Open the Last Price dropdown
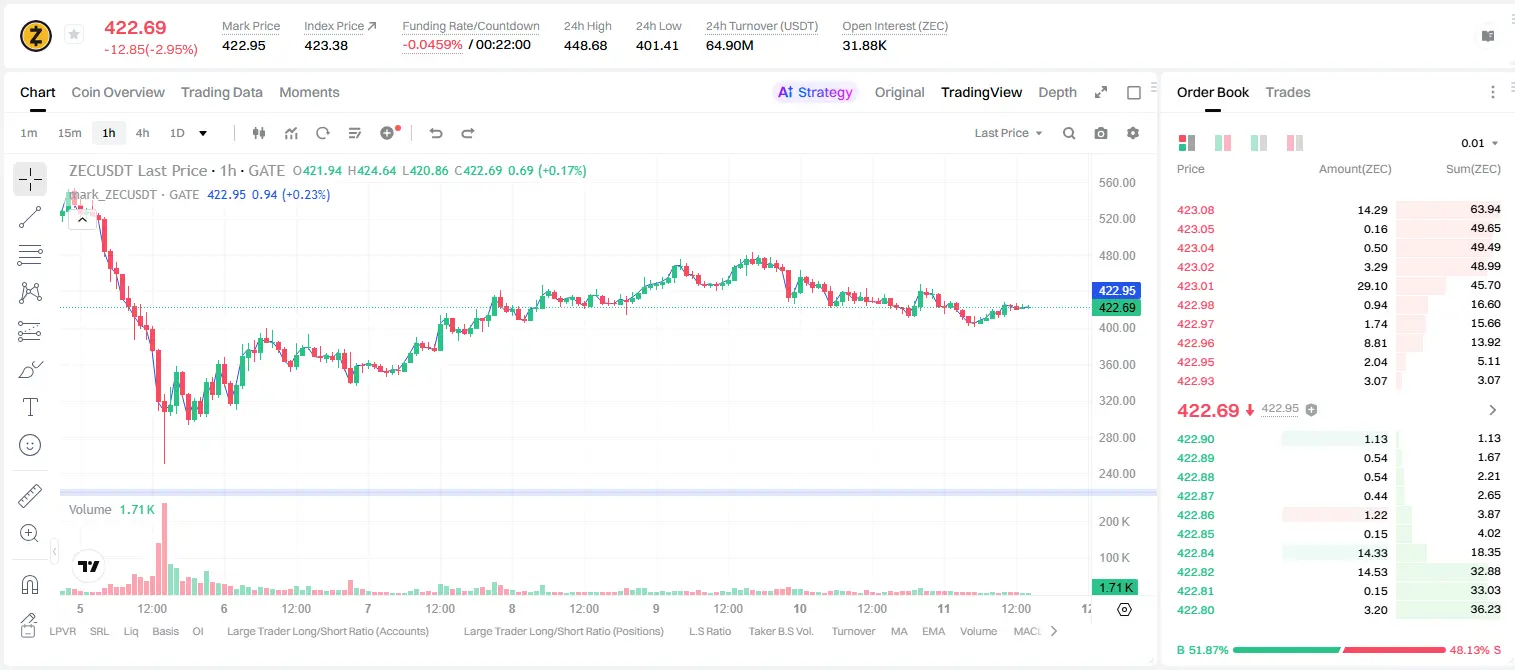The height and width of the screenshot is (670, 1515). tap(1008, 133)
